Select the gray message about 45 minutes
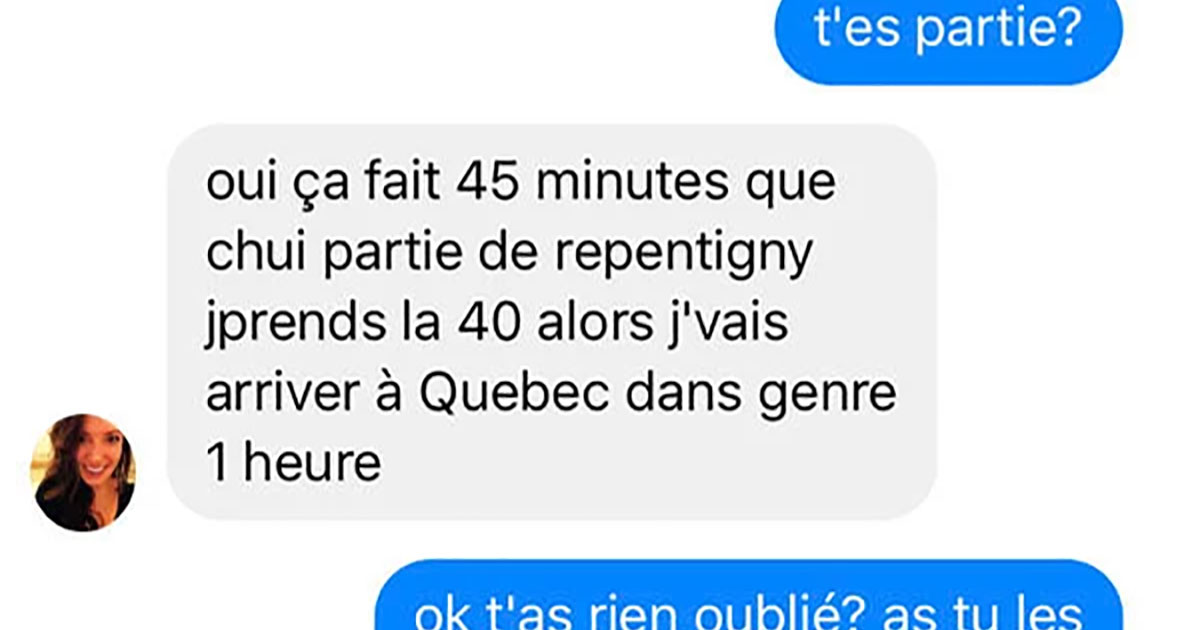Image resolution: width=1200 pixels, height=630 pixels. click(552, 322)
